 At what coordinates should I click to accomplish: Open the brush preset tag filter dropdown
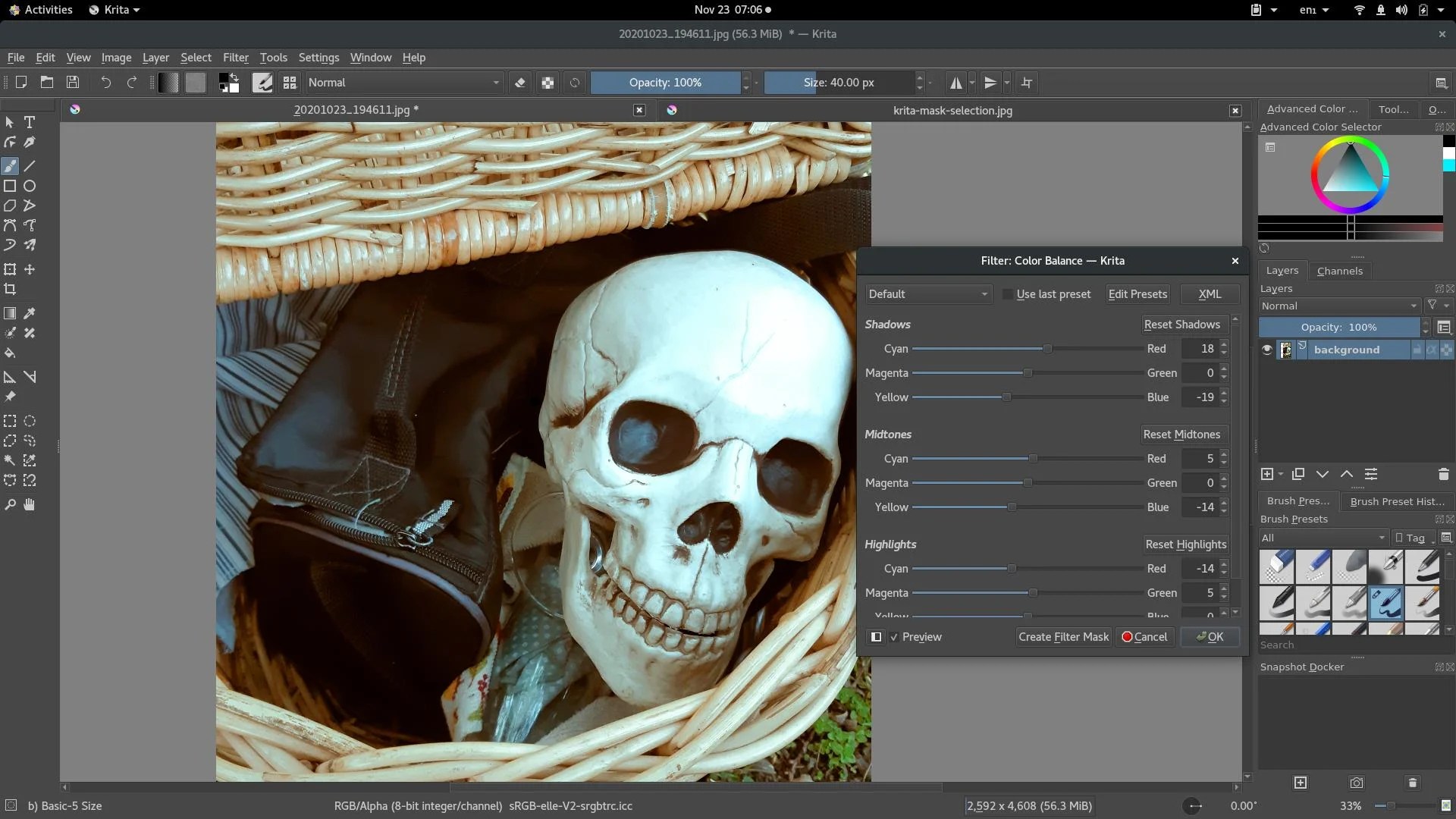point(1323,537)
